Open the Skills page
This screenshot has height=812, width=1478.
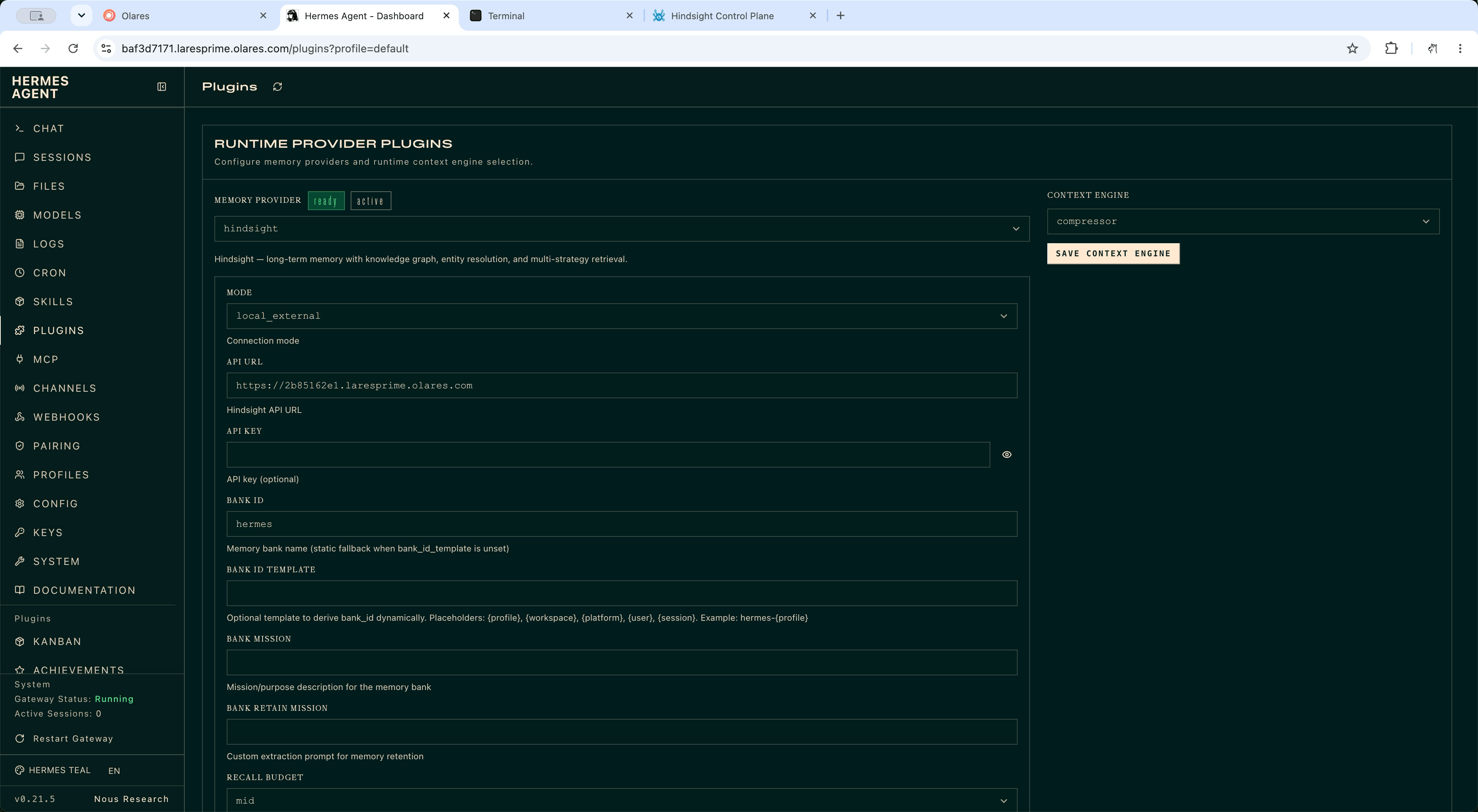92,302
